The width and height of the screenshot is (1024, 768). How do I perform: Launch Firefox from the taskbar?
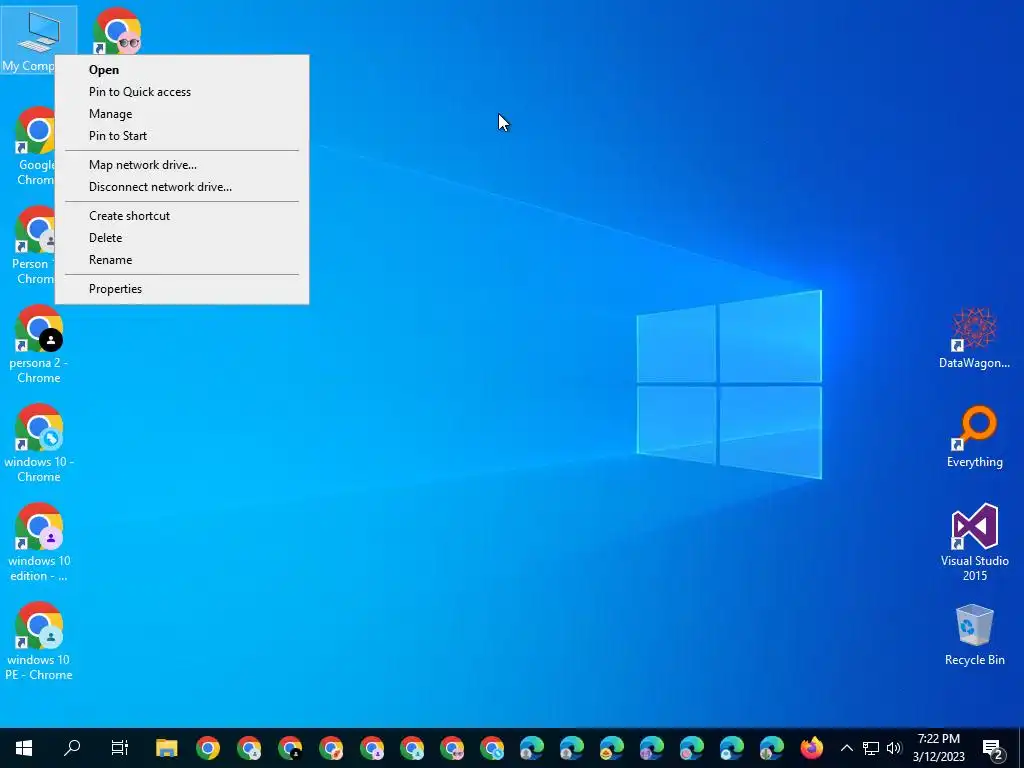[x=812, y=748]
